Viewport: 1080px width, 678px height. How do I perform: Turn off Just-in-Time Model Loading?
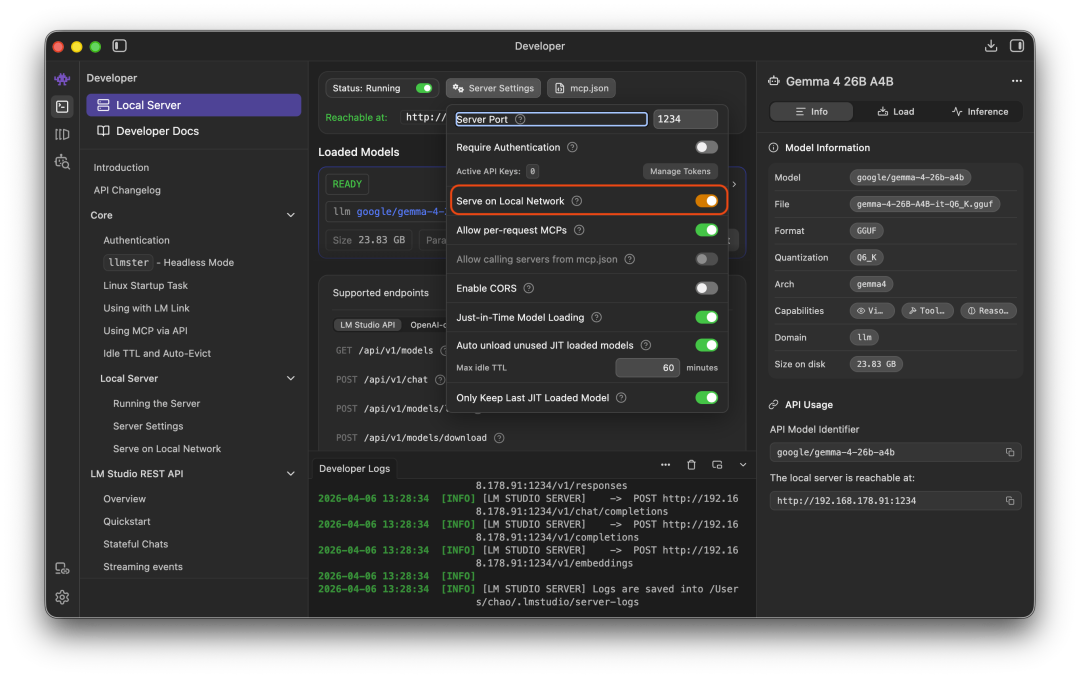(x=706, y=318)
